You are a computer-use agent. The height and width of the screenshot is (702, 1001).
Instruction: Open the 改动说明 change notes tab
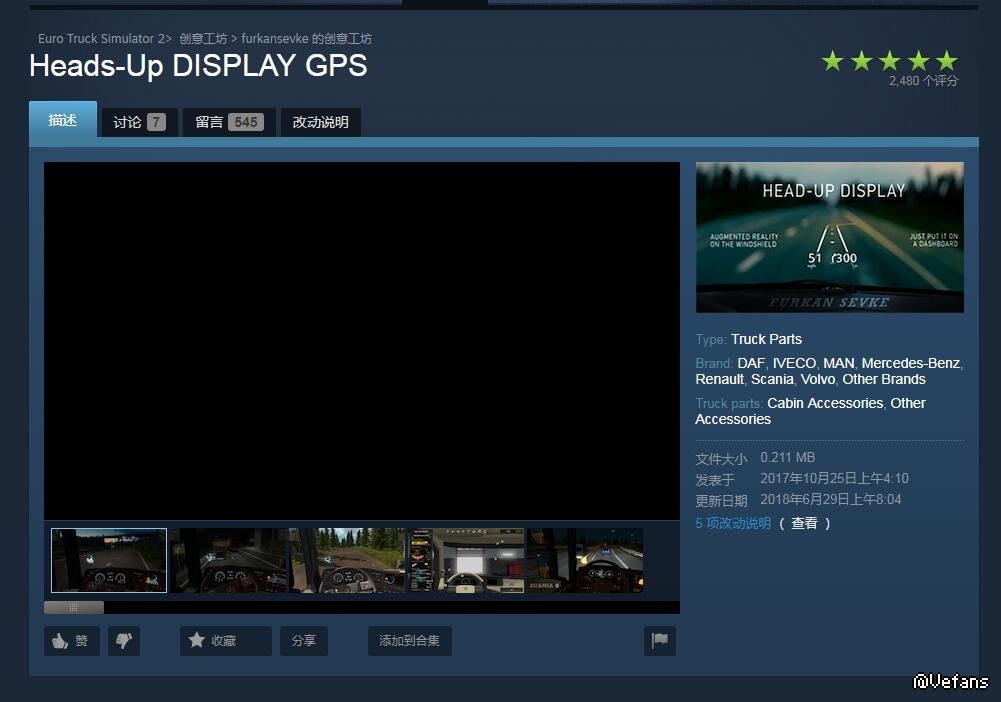[x=320, y=122]
